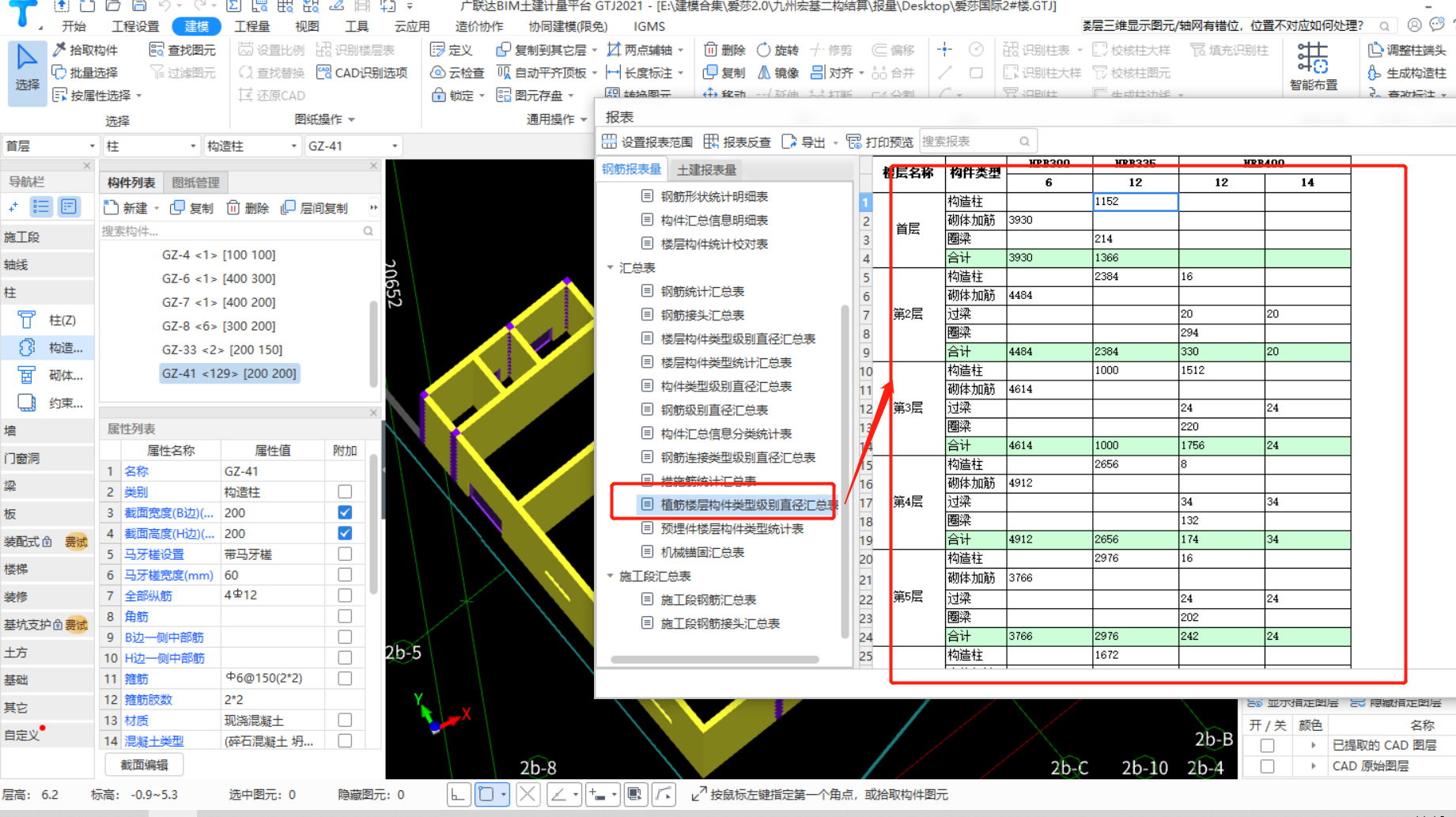
Task: Open the 云应用 ribbon tab
Action: (412, 26)
